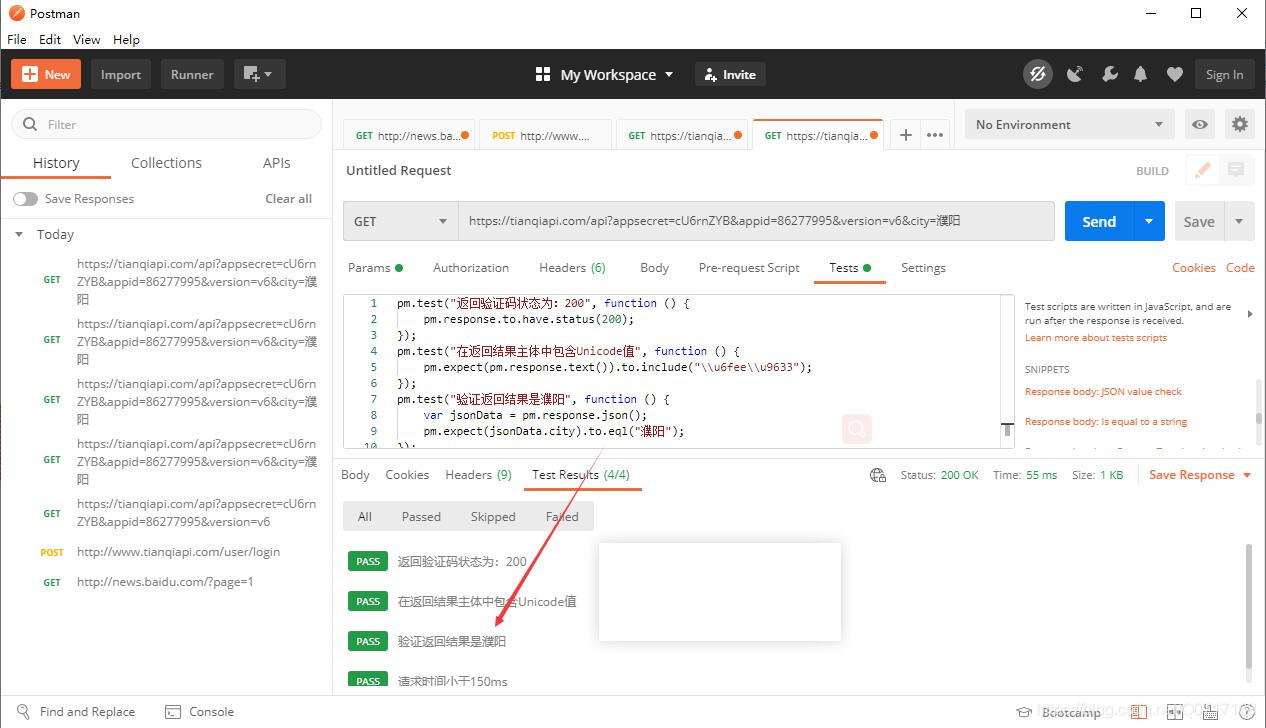
Task: Open the Send button dropdown arrow
Action: [1149, 221]
